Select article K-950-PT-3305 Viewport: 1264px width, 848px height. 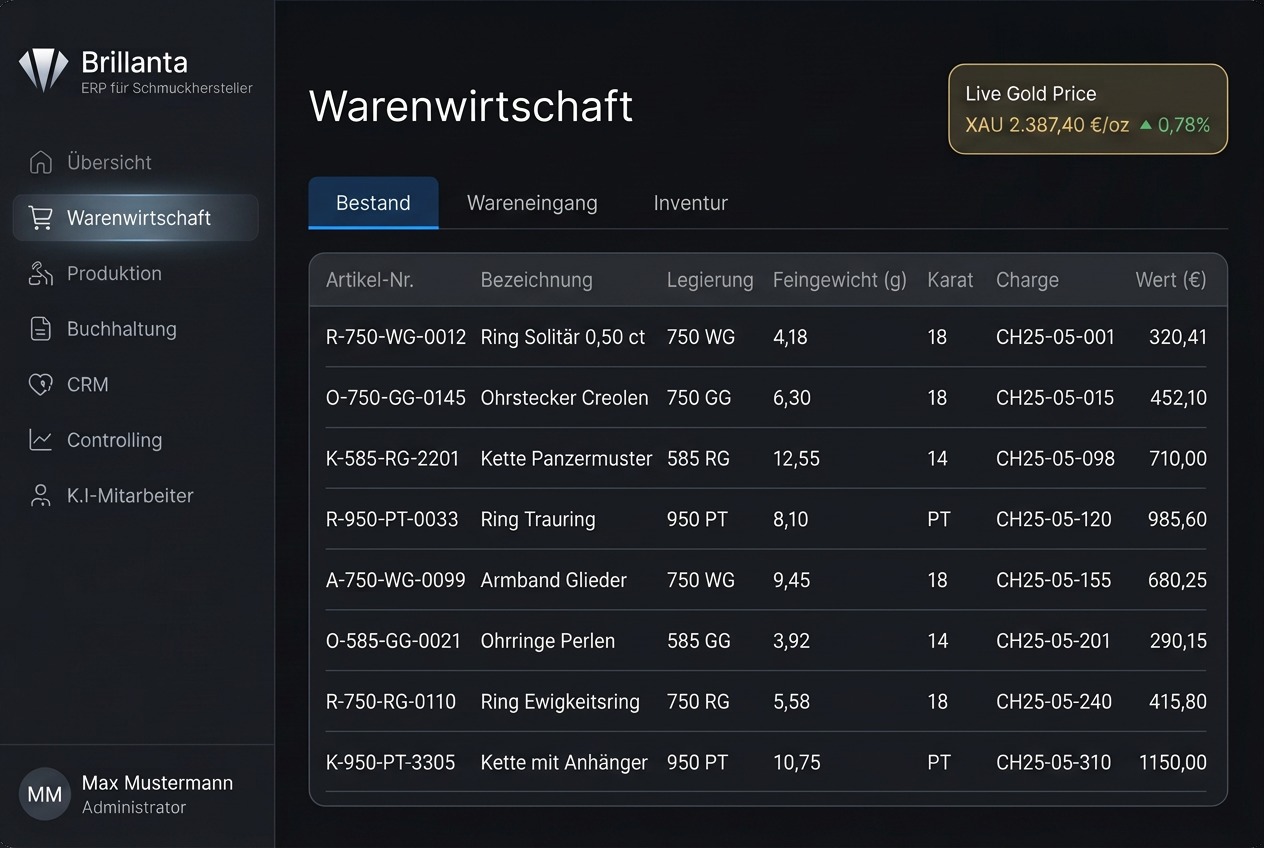click(x=391, y=763)
